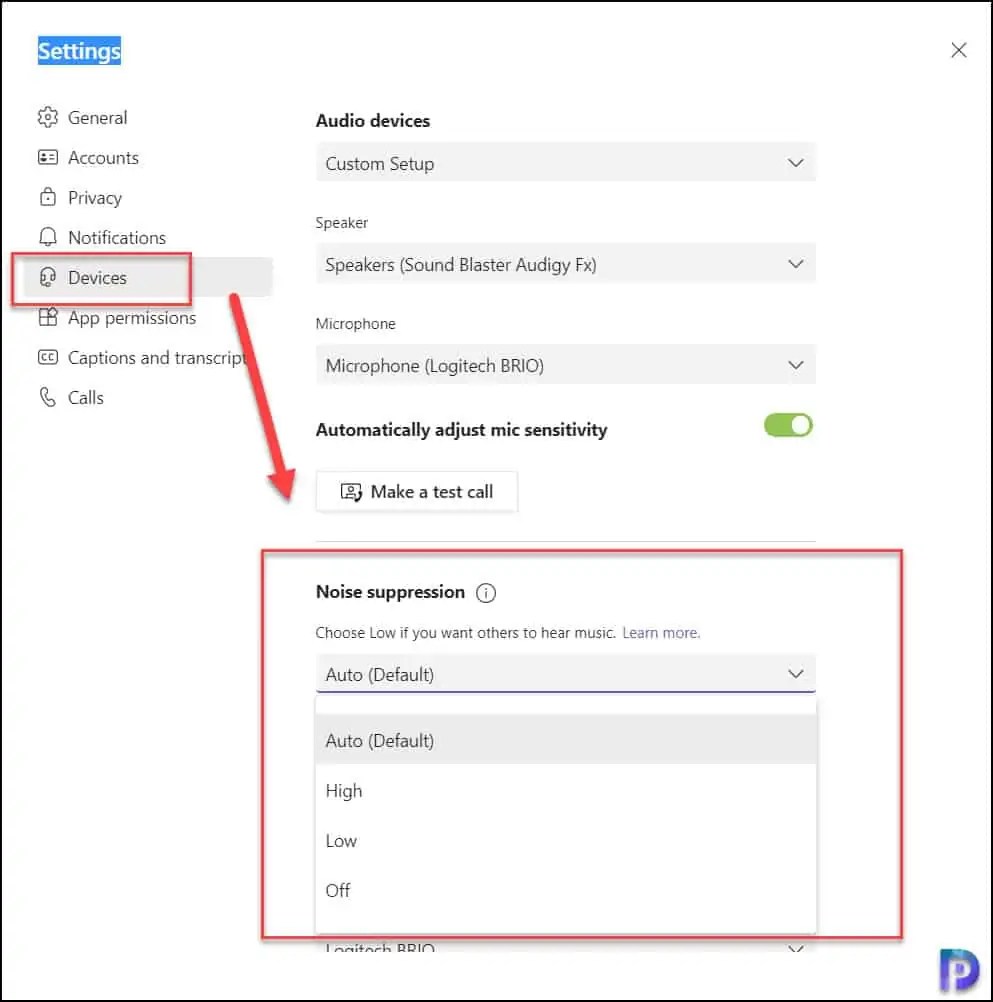This screenshot has width=993, height=1002.
Task: Open the Learn more link
Action: point(660,632)
